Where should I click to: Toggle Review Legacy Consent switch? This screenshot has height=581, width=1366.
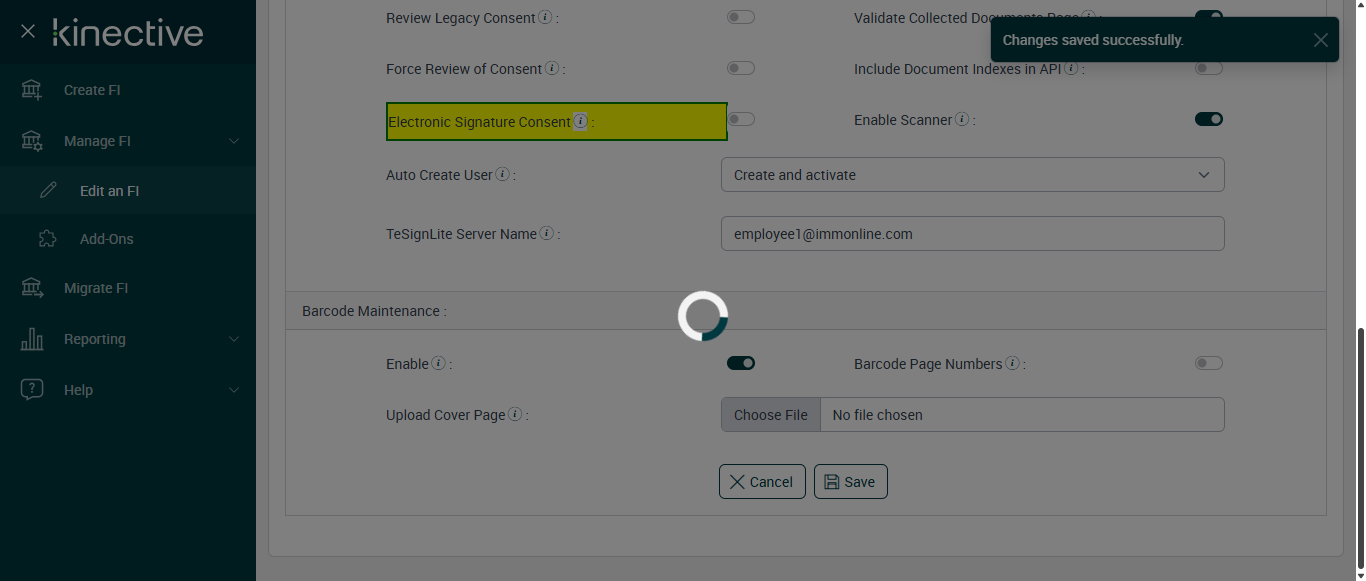point(741,17)
